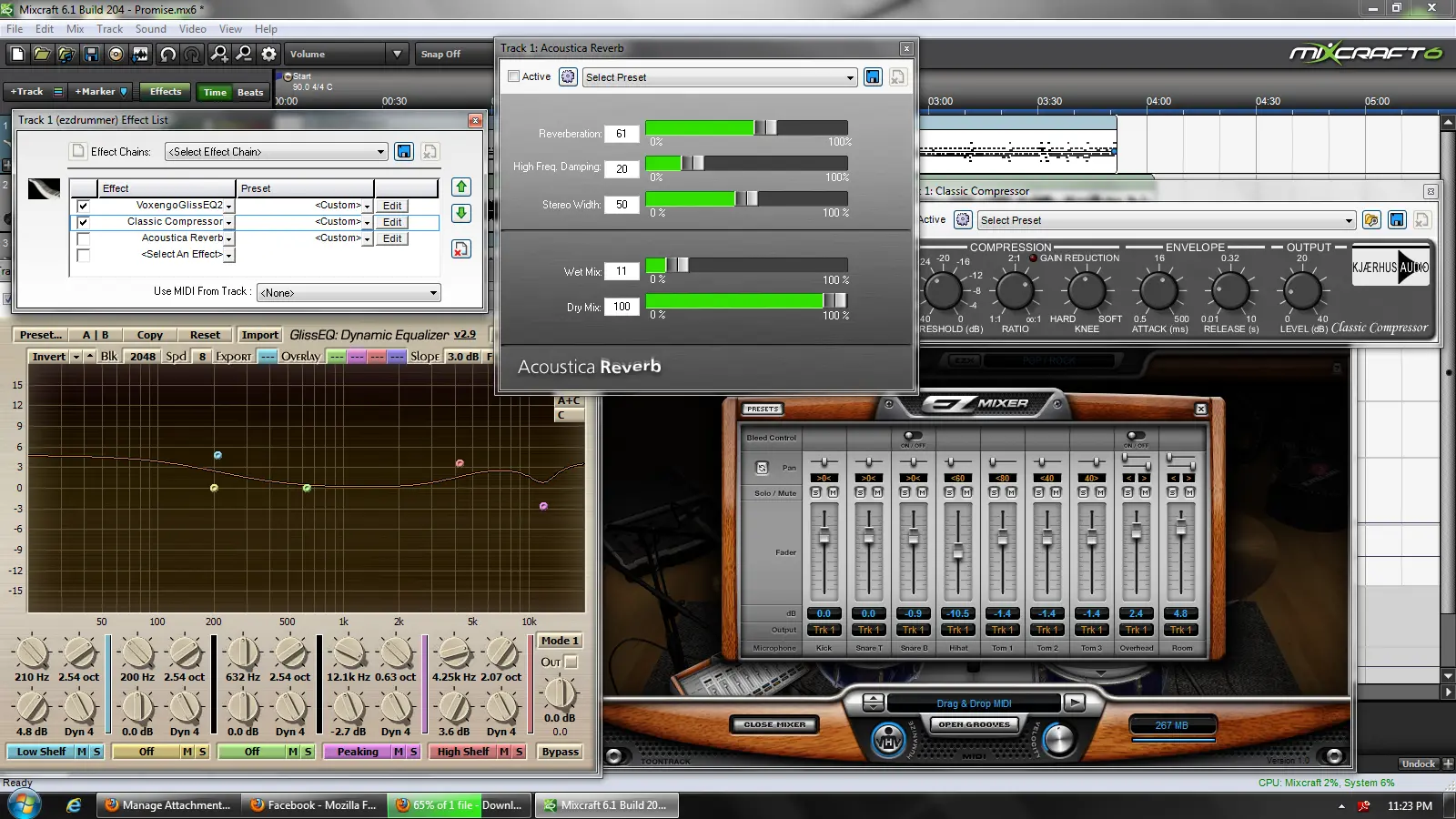1456x819 pixels.
Task: Open the Volume automation dropdown
Action: pyautogui.click(x=397, y=55)
